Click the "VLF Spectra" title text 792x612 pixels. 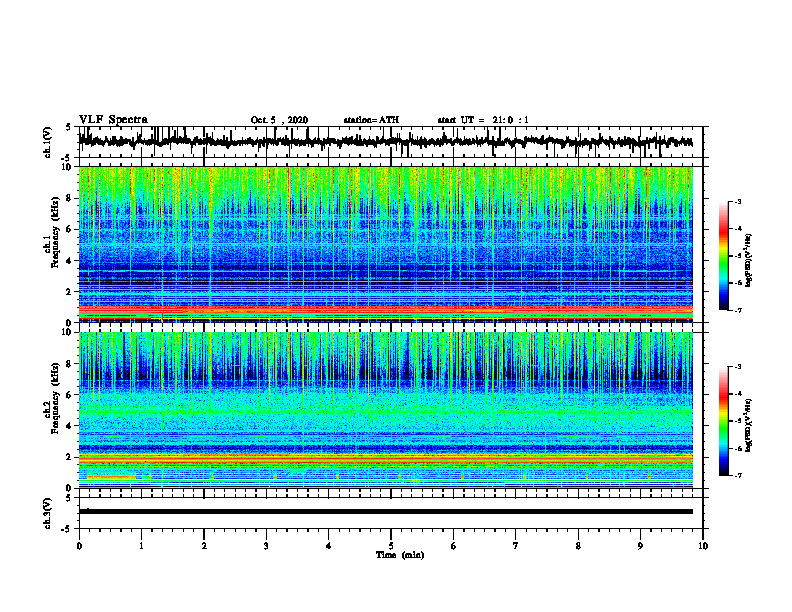[x=113, y=120]
